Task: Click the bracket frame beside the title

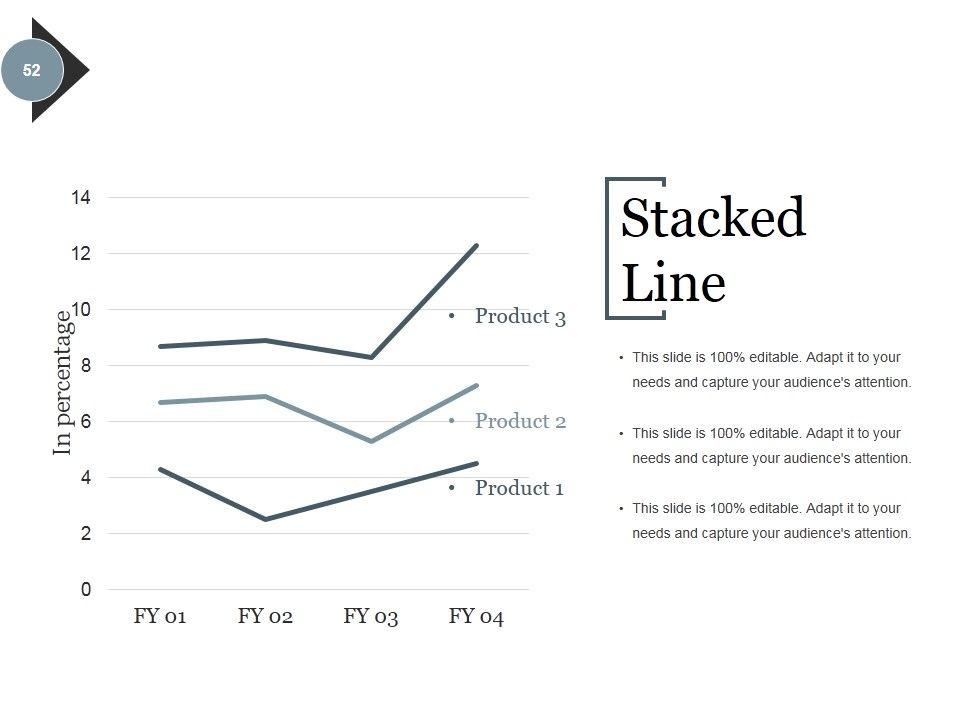Action: (x=609, y=248)
